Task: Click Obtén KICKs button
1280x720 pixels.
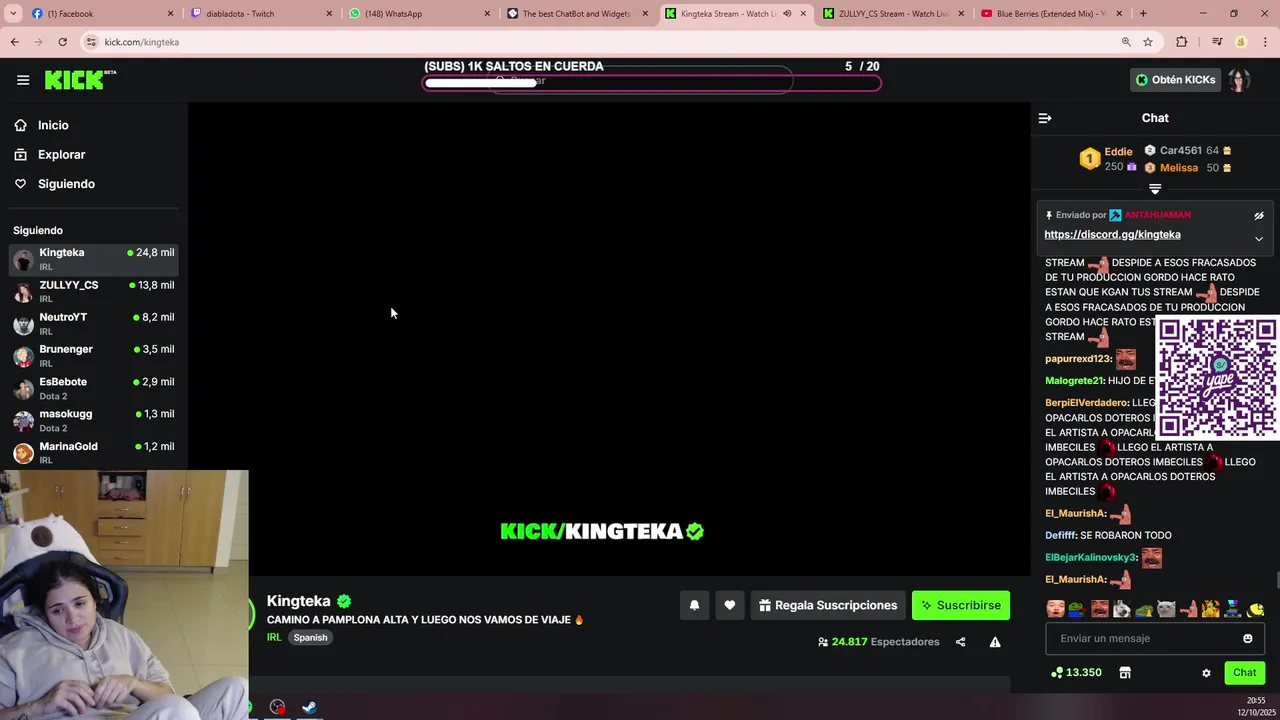Action: click(1175, 80)
